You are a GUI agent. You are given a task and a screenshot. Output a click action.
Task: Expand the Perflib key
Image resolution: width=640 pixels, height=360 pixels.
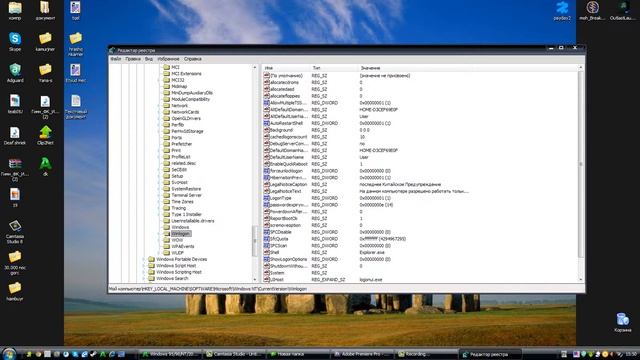click(x=159, y=125)
